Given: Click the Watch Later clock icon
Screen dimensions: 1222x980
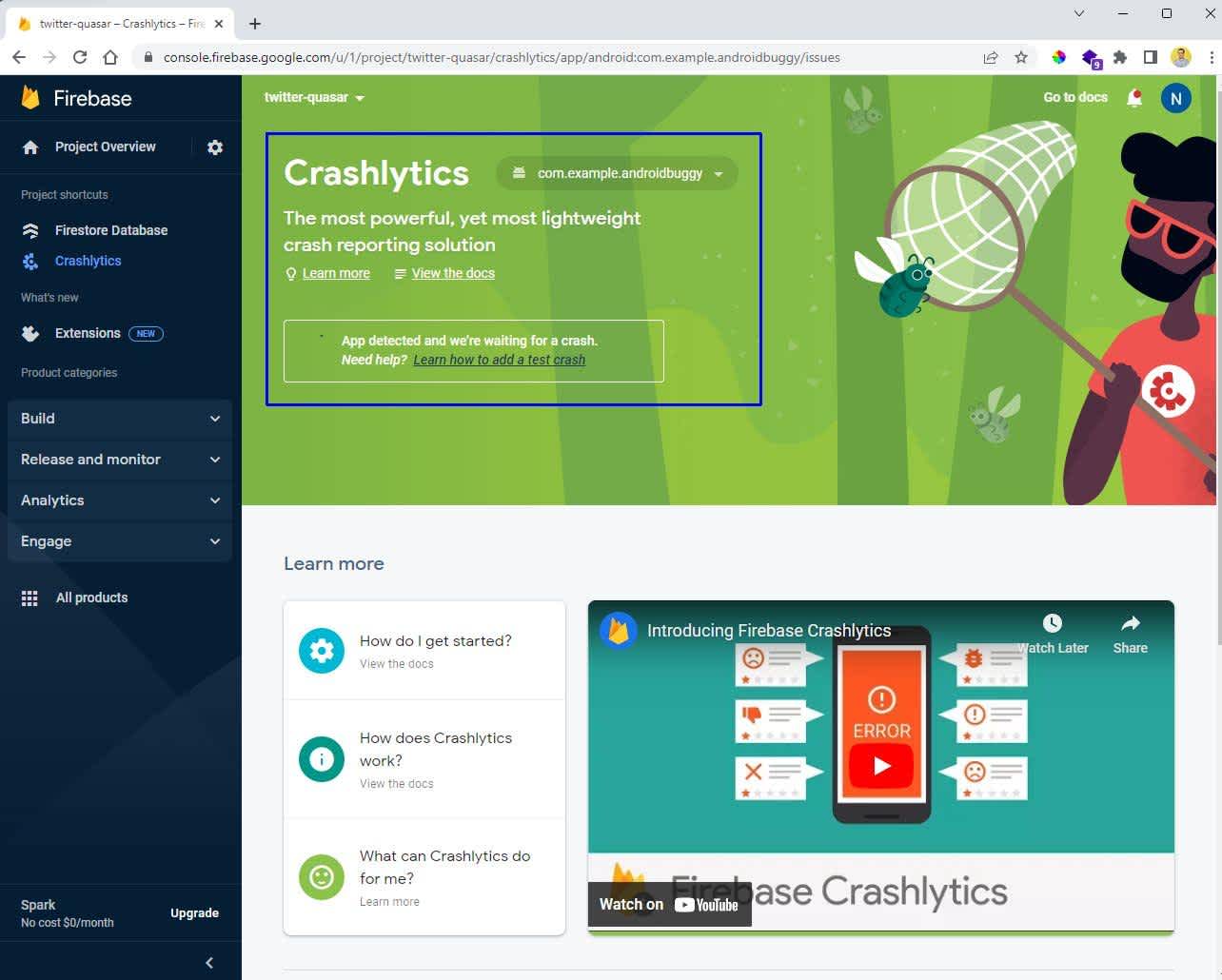Looking at the screenshot, I should point(1053,623).
